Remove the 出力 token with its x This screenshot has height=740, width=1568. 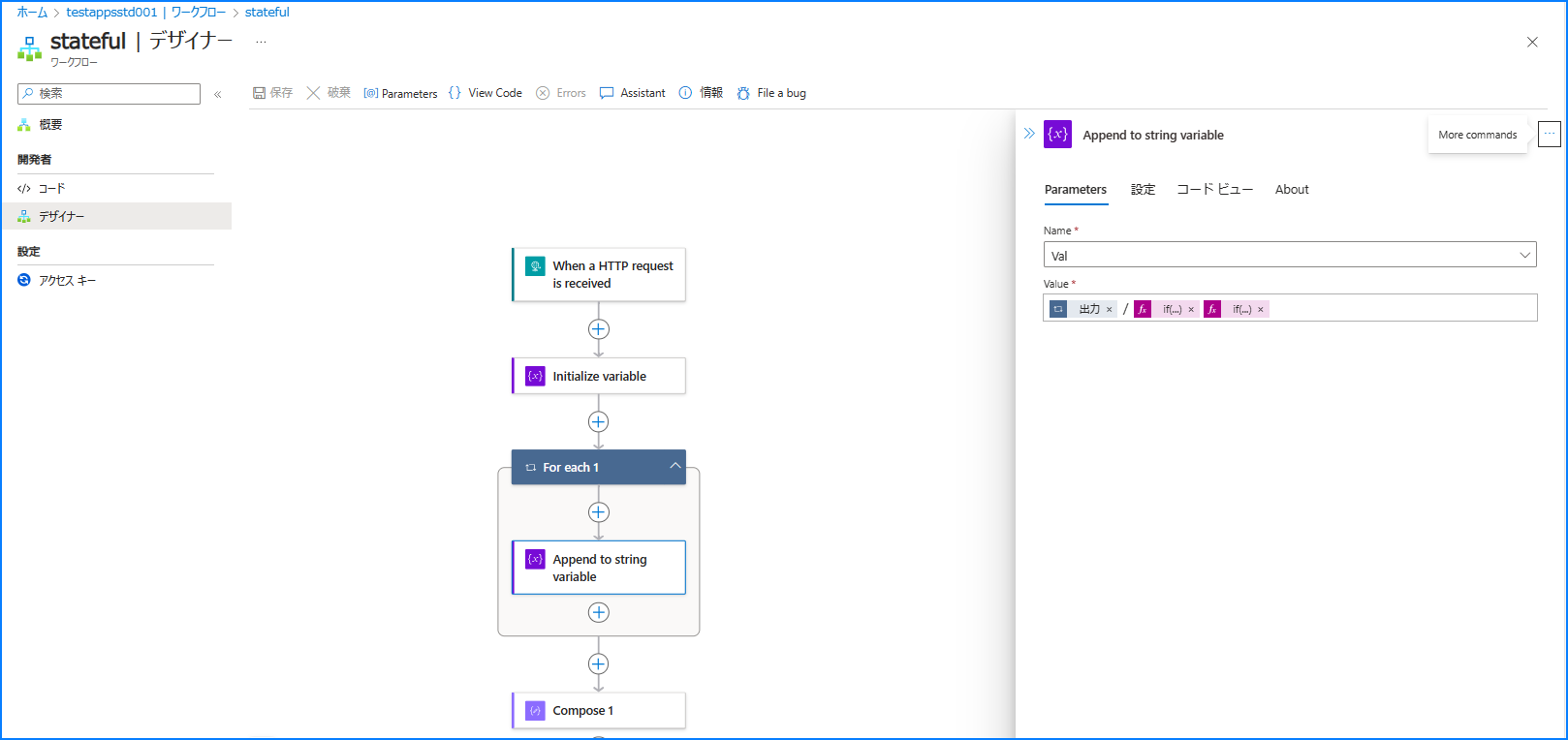[x=1110, y=309]
